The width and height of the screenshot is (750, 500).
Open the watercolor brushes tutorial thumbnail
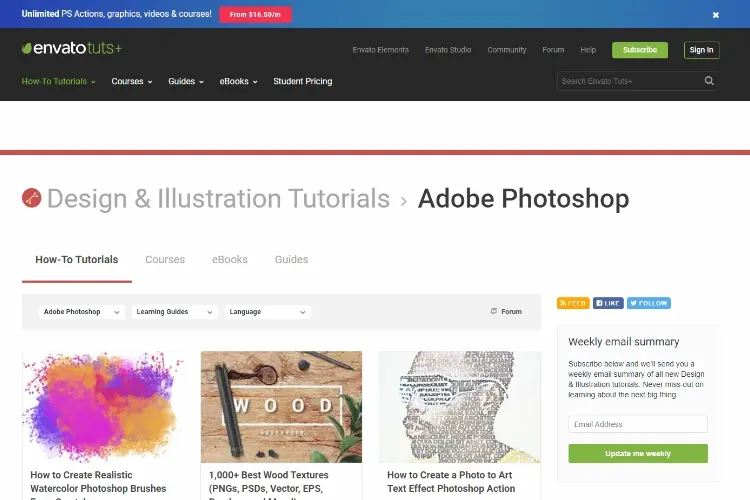coord(103,407)
